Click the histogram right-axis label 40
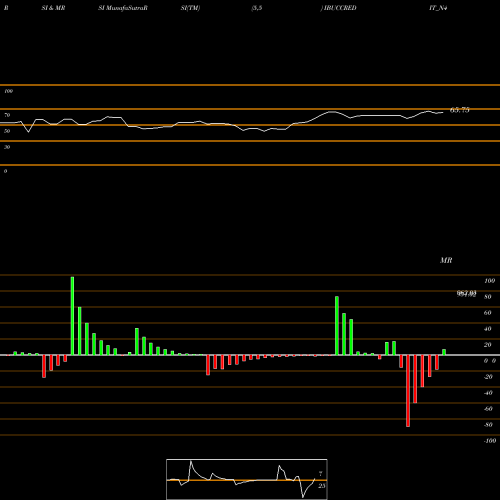The height and width of the screenshot is (500, 500). pyautogui.click(x=488, y=329)
